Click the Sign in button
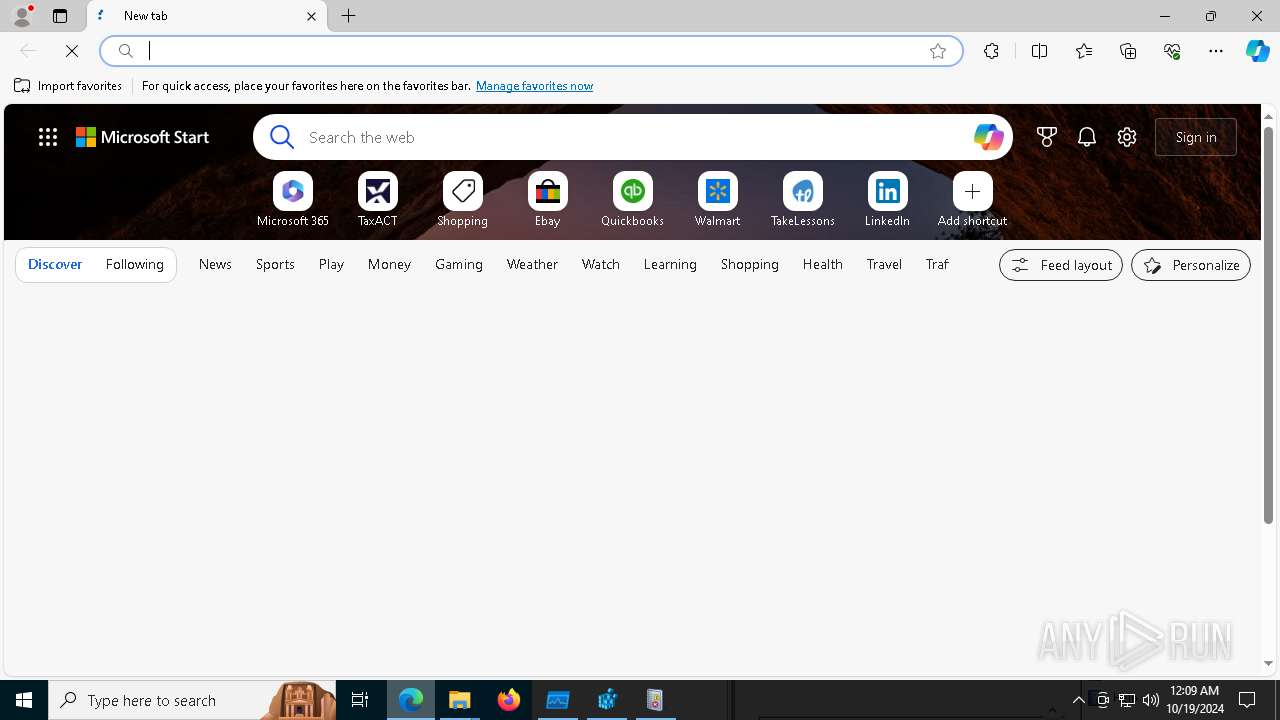The width and height of the screenshot is (1280, 720). [x=1196, y=137]
